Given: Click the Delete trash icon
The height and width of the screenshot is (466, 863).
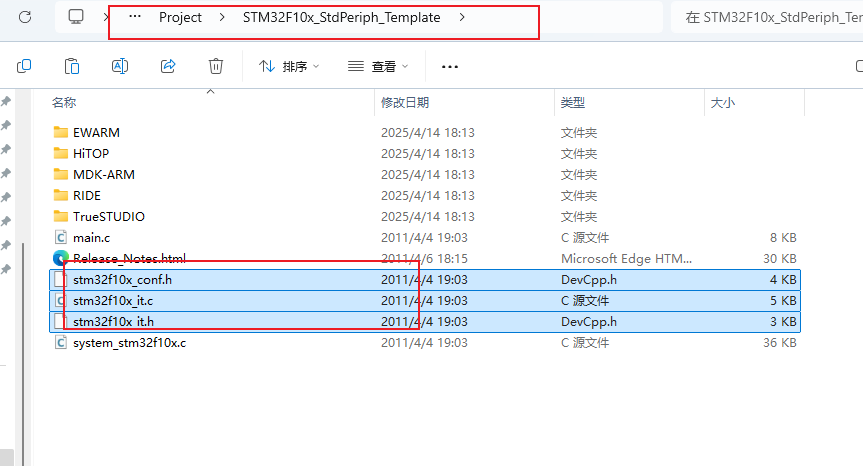Looking at the screenshot, I should 216,67.
